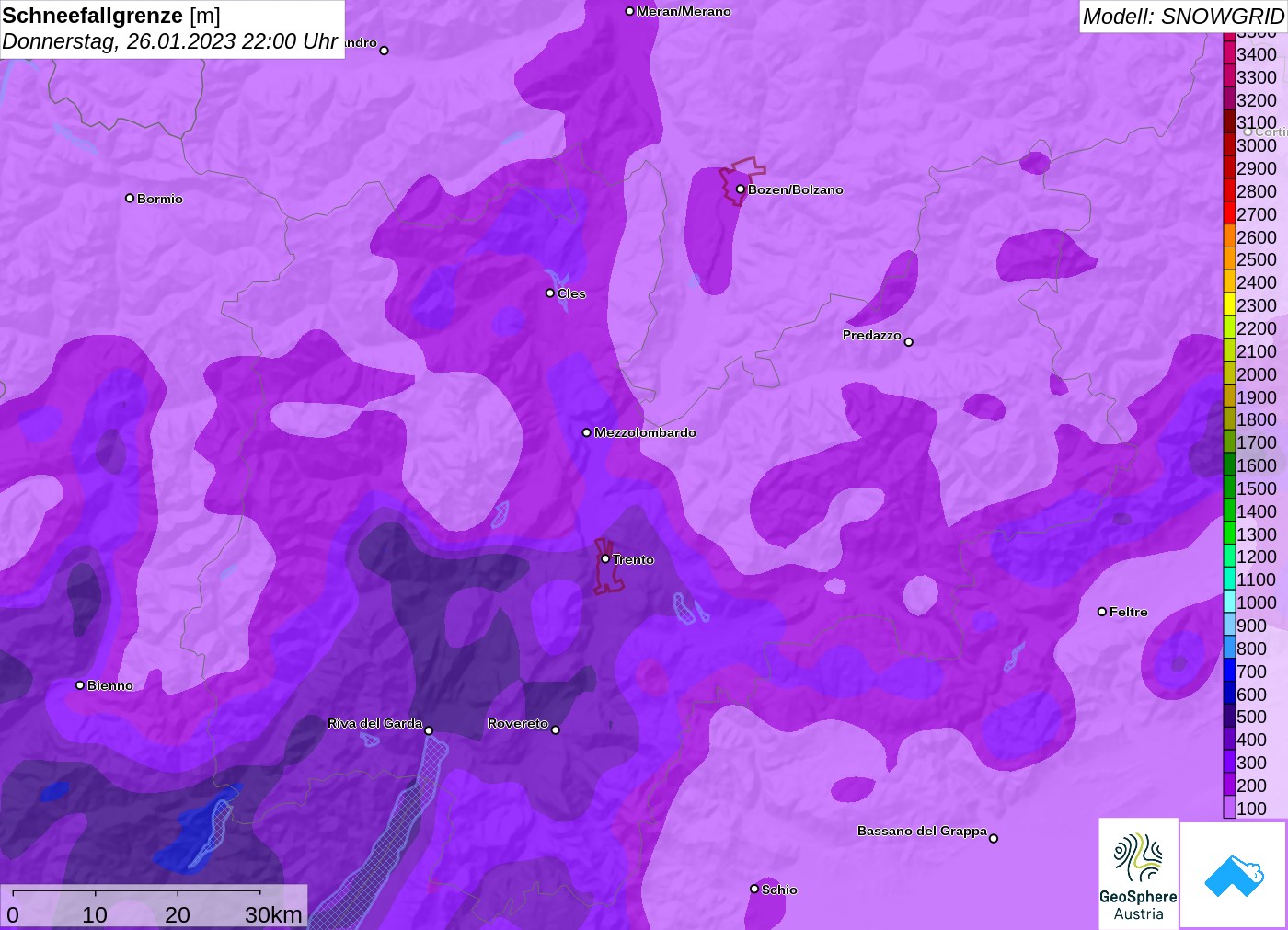1288x930 pixels.
Task: Click the date Donnerstag, 26.01.2023 22:00 Uhr
Action: [x=170, y=41]
